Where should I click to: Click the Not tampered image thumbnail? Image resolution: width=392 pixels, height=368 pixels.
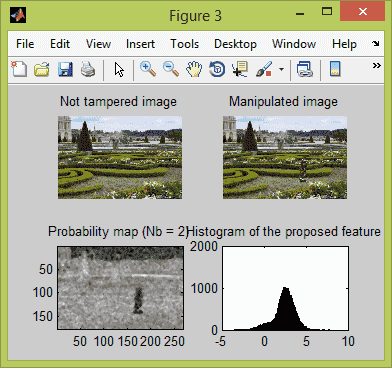(x=120, y=157)
